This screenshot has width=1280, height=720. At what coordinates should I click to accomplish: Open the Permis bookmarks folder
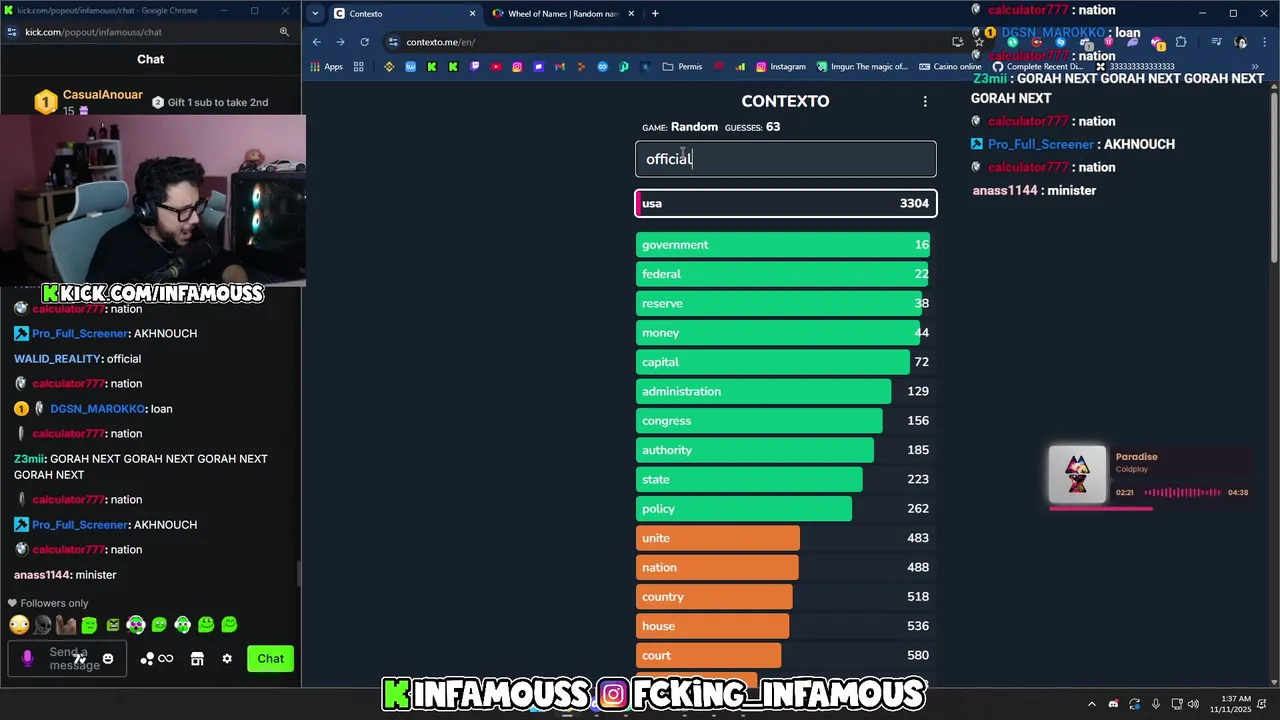(682, 67)
